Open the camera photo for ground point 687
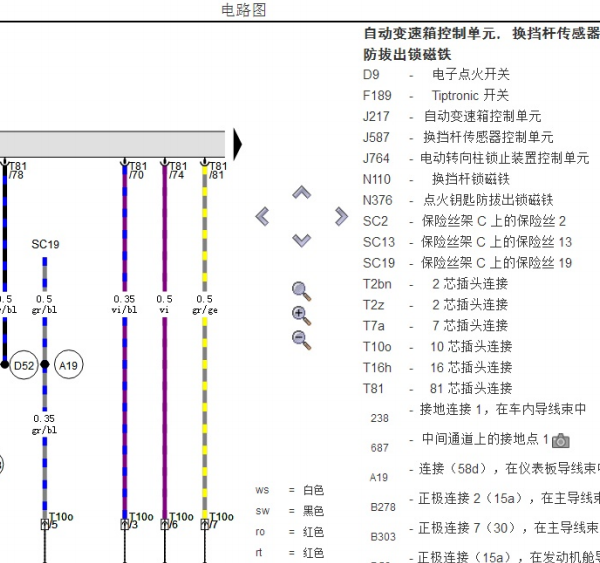Image resolution: width=600 pixels, height=563 pixels. [x=561, y=441]
